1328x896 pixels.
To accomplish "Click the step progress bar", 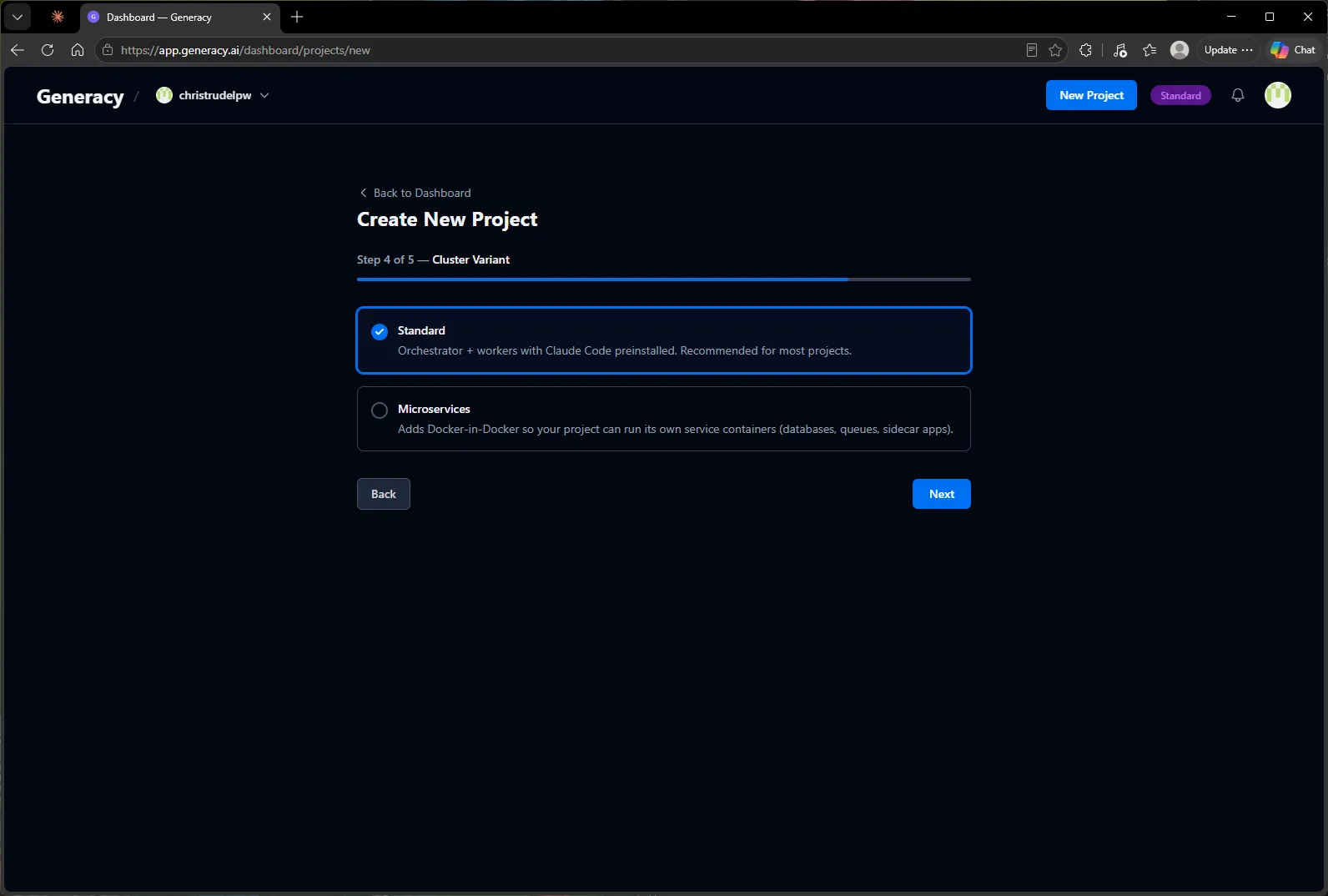I will point(664,279).
